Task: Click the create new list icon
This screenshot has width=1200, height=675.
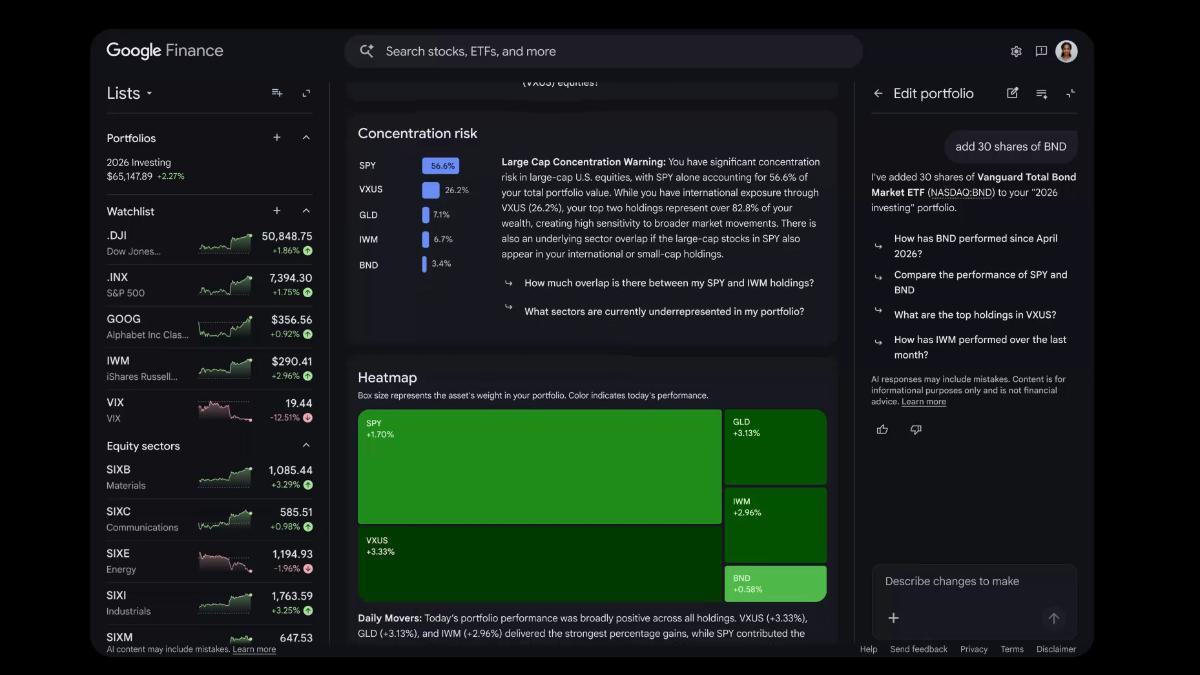Action: click(x=277, y=93)
